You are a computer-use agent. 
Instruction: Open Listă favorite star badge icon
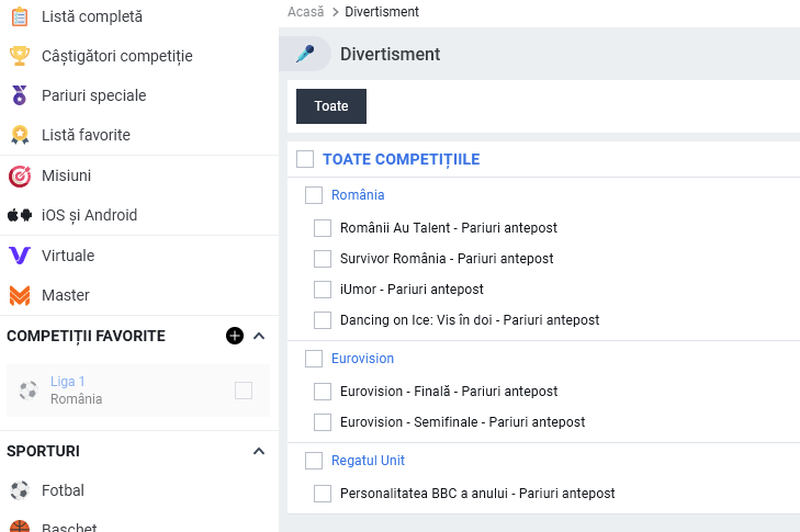click(x=19, y=135)
